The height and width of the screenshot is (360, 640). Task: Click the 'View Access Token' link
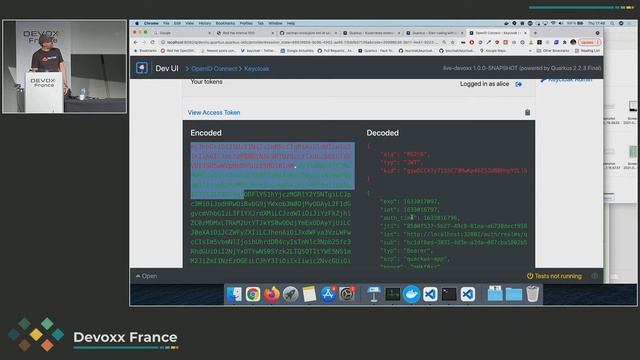(214, 112)
